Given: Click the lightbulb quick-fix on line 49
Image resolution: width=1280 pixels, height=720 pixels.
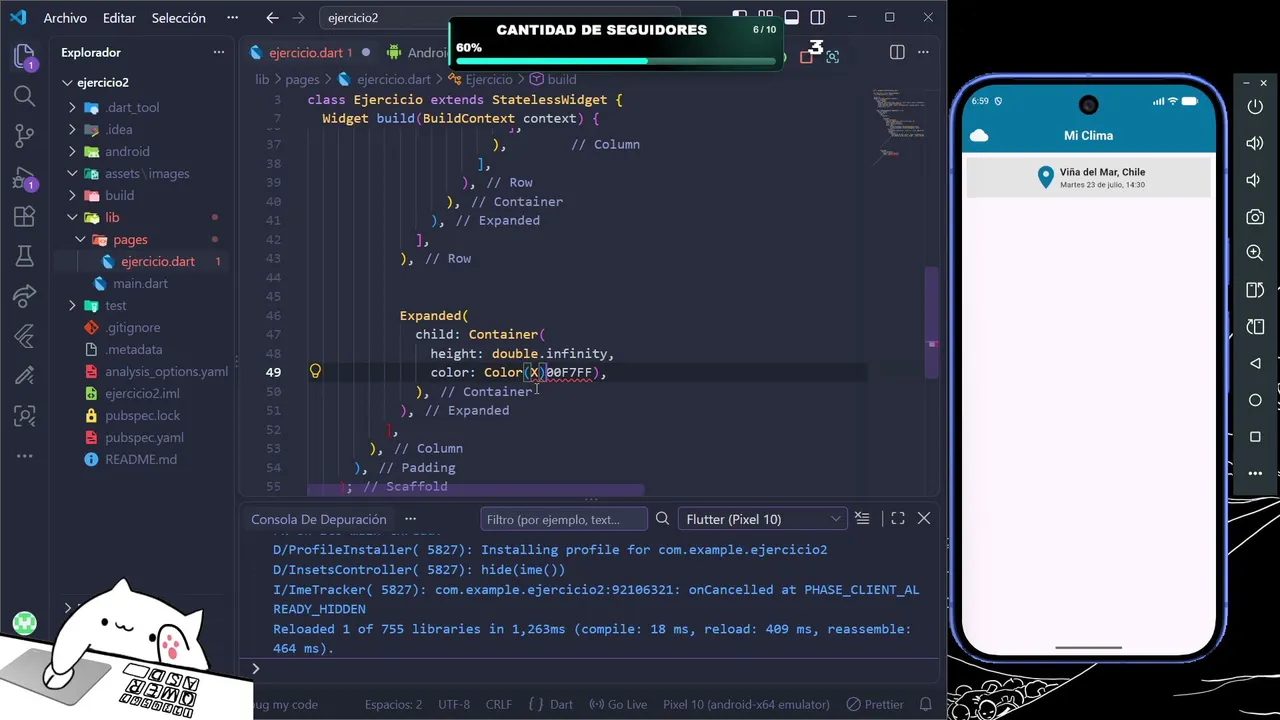Looking at the screenshot, I should tap(315, 372).
